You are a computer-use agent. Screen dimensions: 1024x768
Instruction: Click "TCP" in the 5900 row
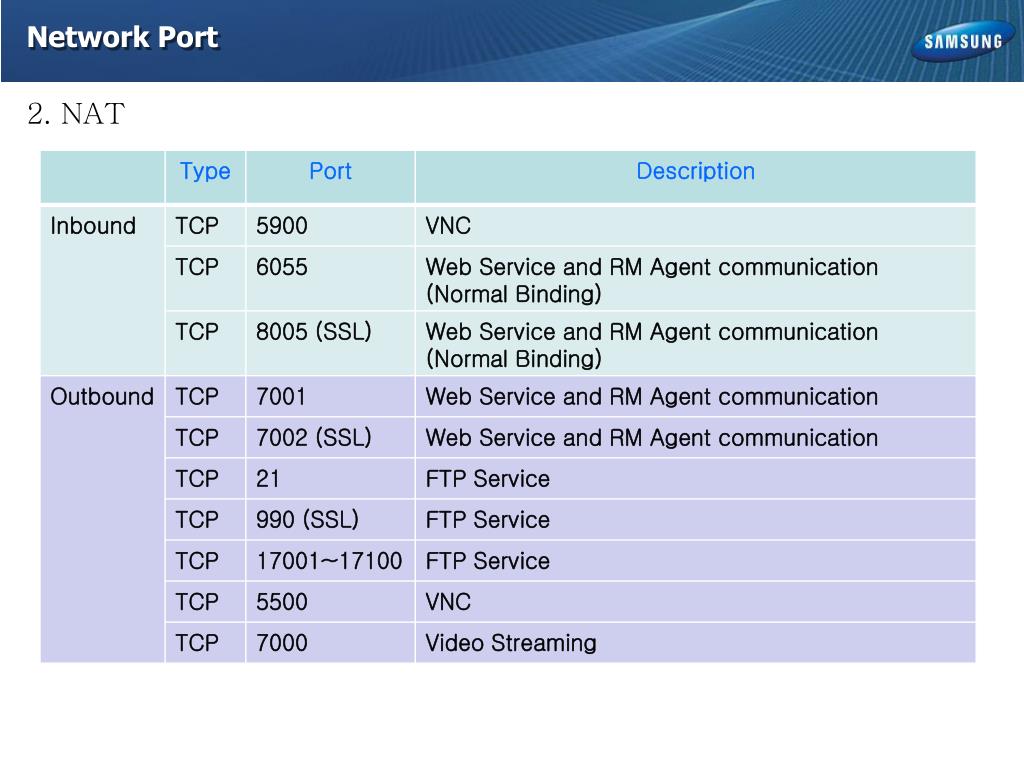(197, 226)
